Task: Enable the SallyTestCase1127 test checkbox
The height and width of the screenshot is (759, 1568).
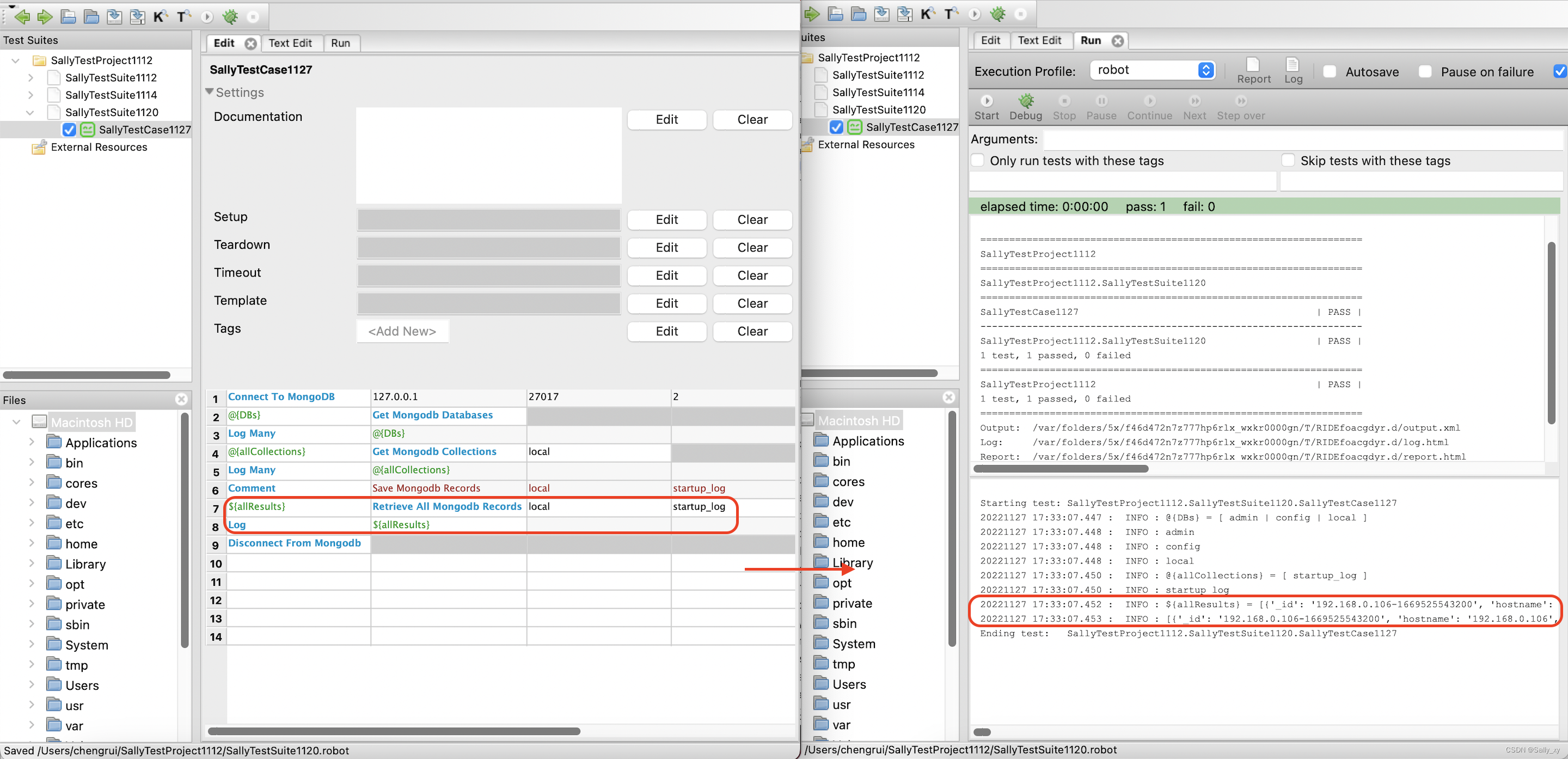Action: [70, 129]
